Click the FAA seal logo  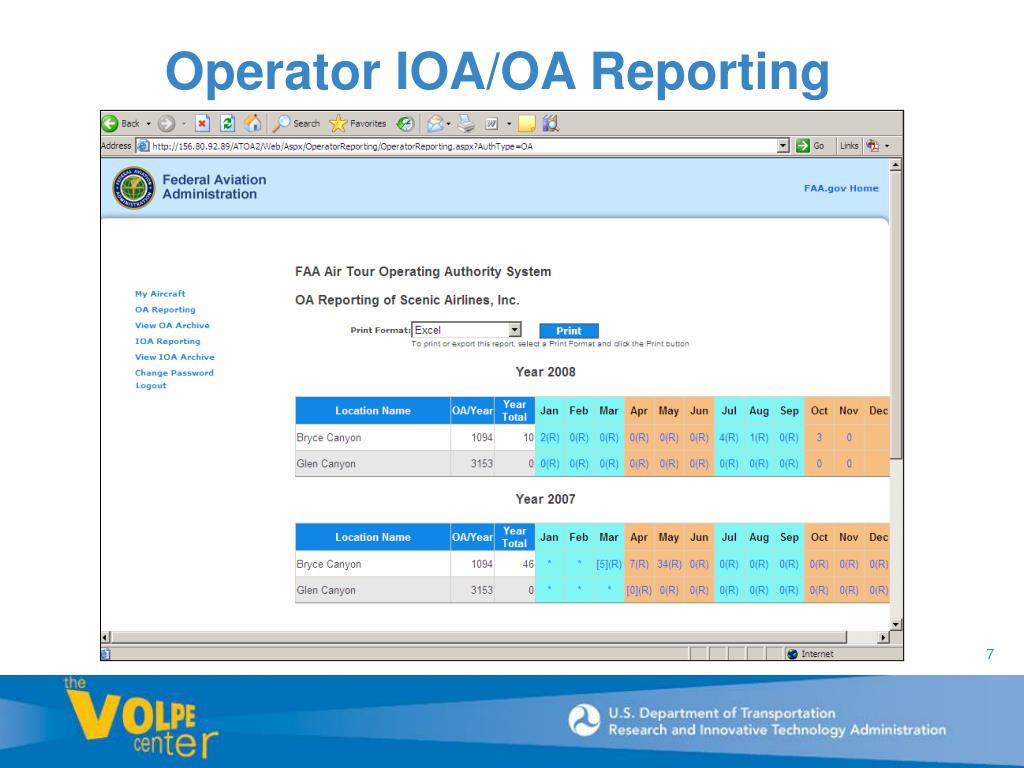coord(134,188)
